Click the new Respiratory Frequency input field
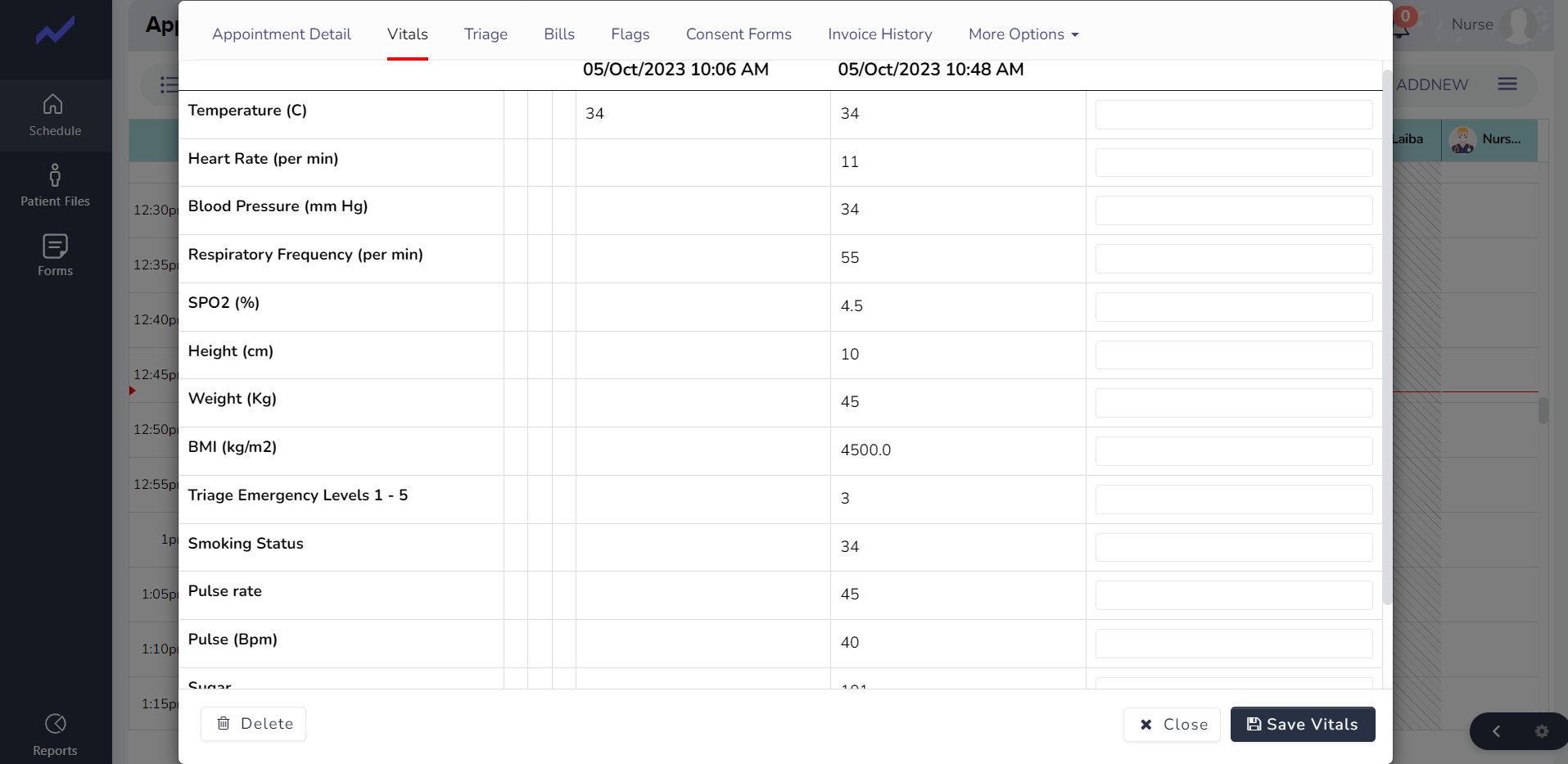 [1234, 259]
